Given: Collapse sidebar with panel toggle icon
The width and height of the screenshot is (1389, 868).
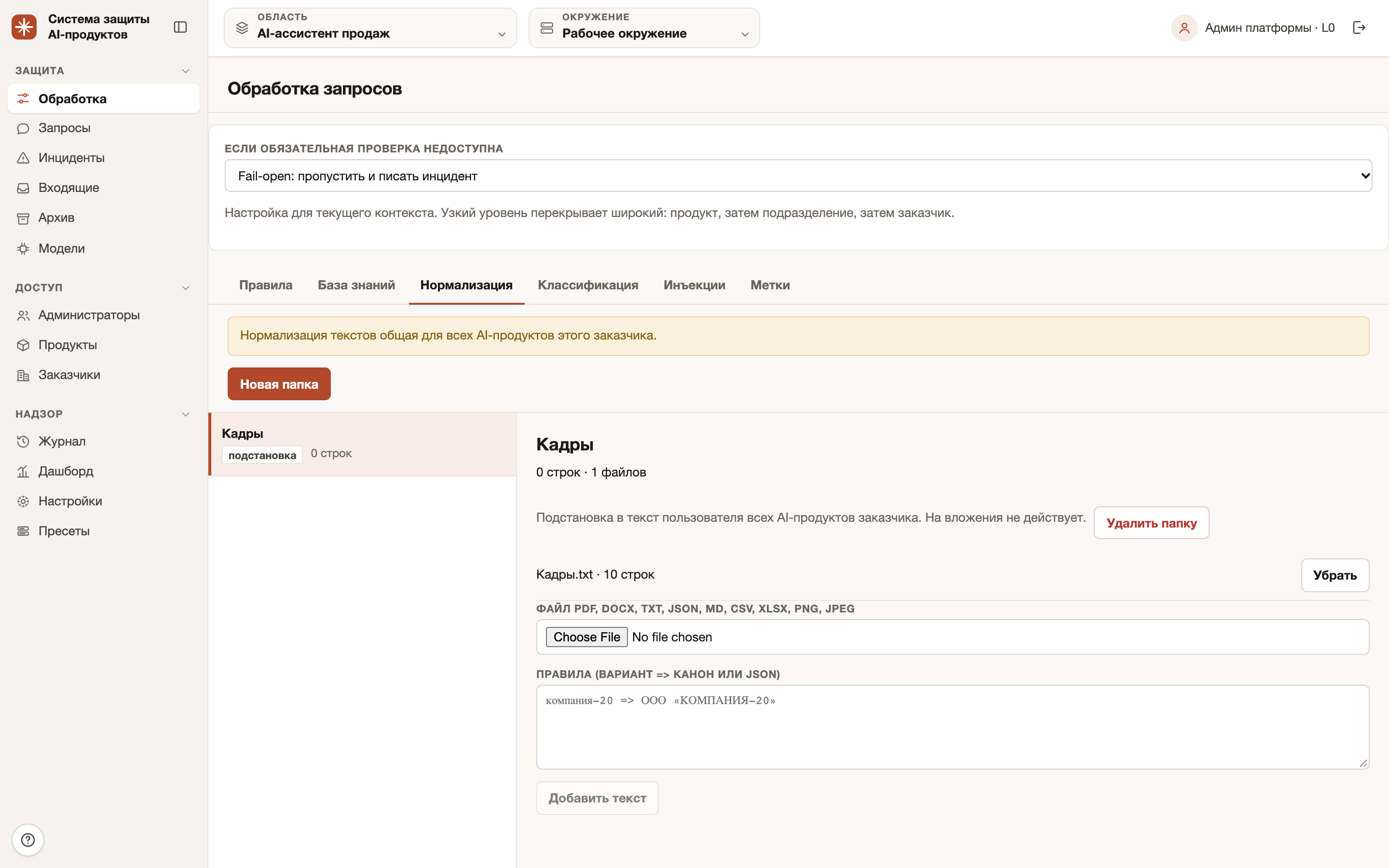Looking at the screenshot, I should 180,27.
